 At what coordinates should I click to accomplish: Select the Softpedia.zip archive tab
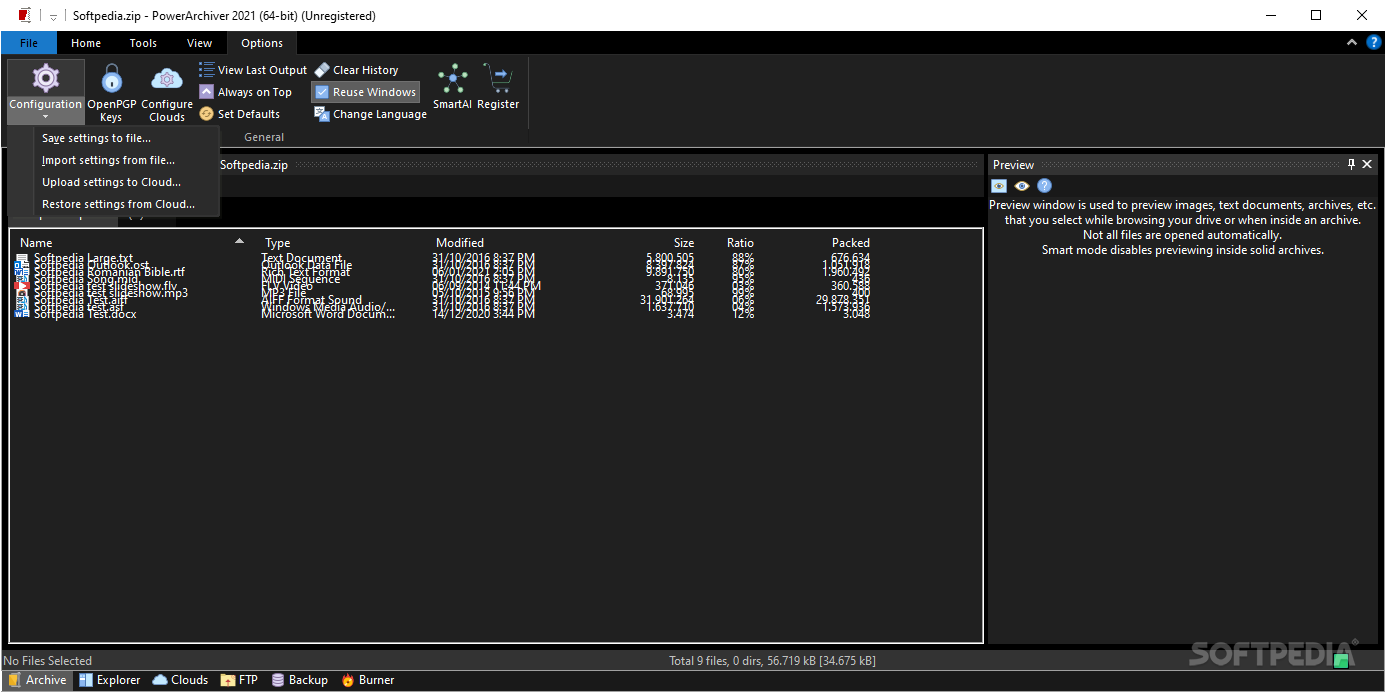(x=254, y=165)
